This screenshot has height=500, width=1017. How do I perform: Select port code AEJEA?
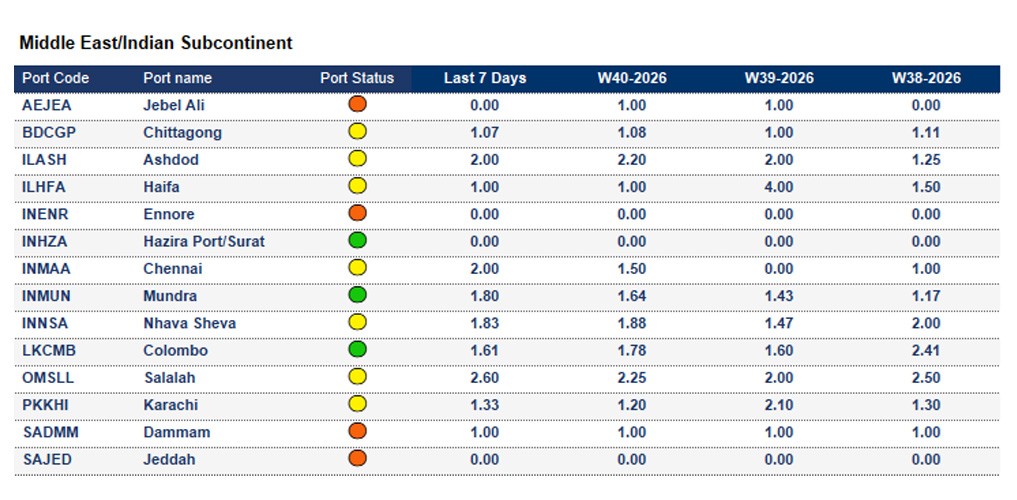(47, 106)
